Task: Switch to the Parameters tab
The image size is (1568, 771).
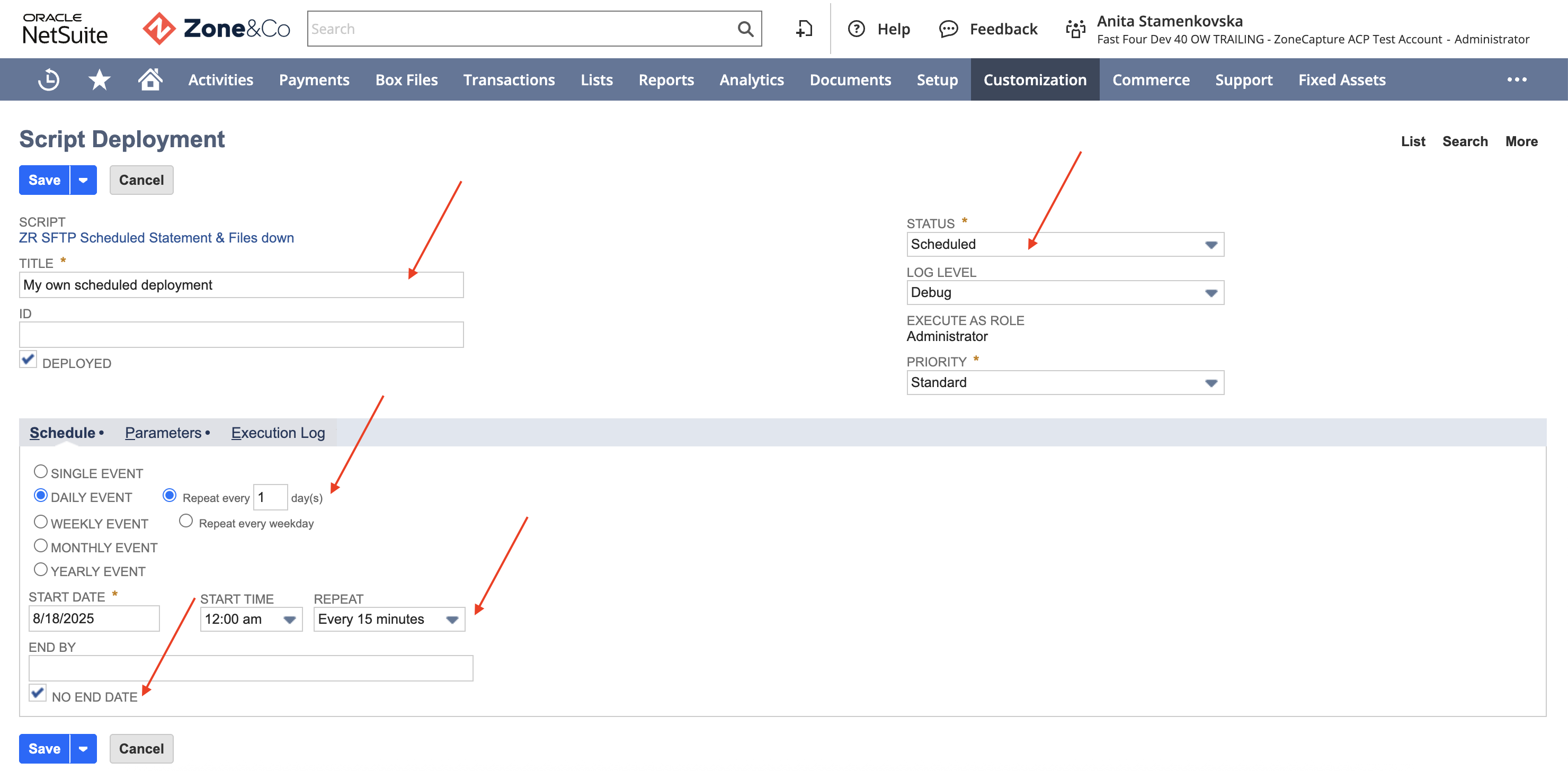Action: pyautogui.click(x=163, y=433)
